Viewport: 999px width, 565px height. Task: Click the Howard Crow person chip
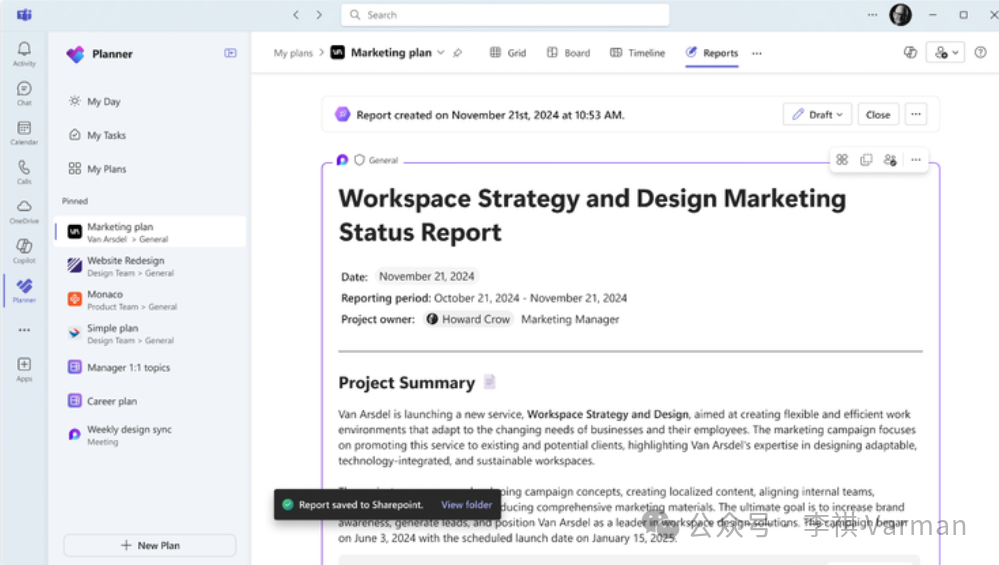point(468,319)
